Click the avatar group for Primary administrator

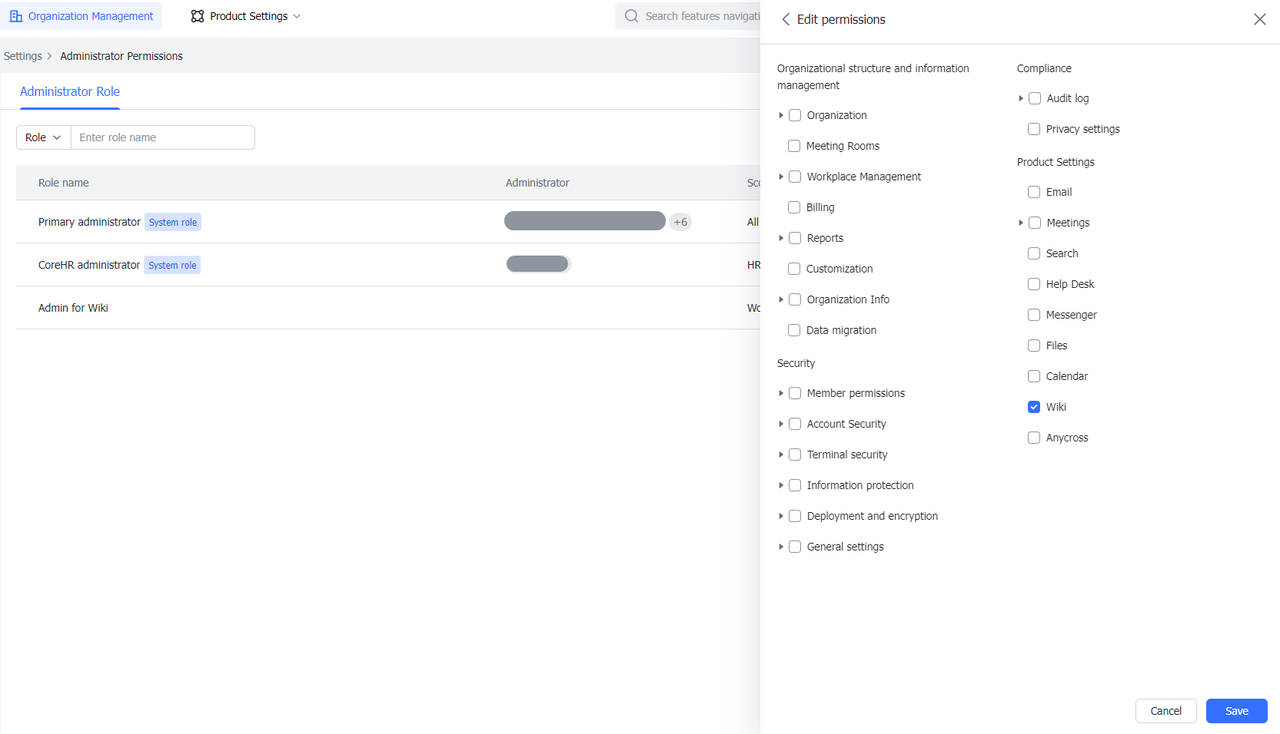[x=584, y=220]
